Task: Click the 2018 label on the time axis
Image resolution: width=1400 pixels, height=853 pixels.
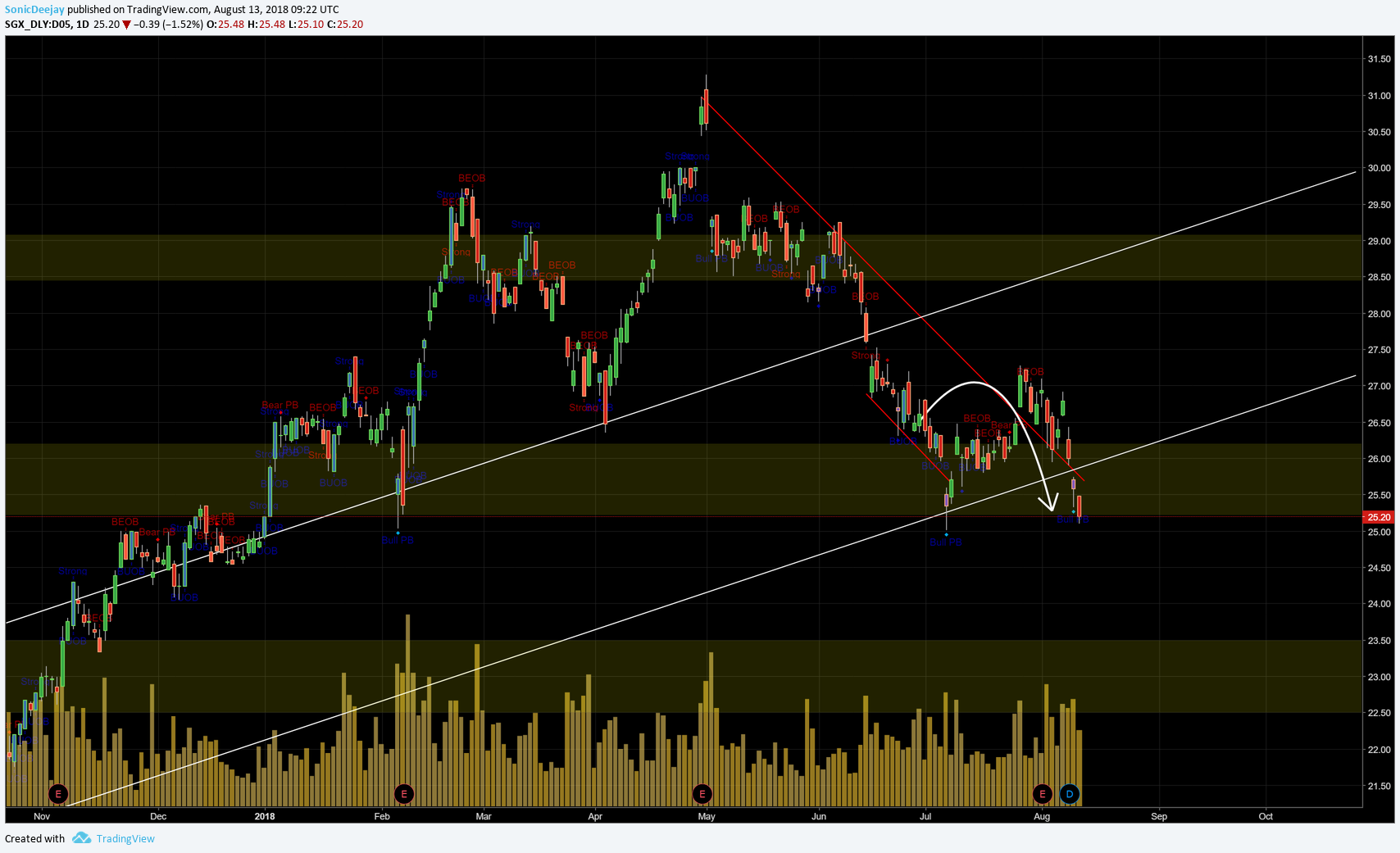Action: click(x=265, y=816)
